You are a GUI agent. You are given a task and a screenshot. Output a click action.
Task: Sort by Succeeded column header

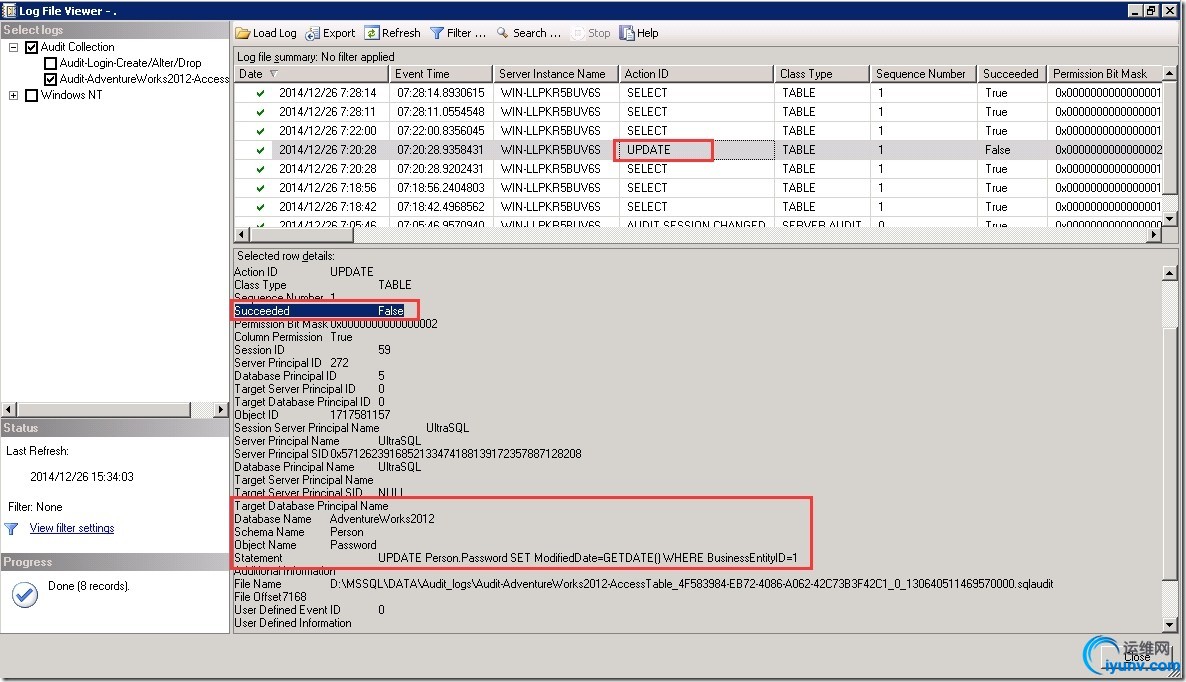click(1011, 74)
